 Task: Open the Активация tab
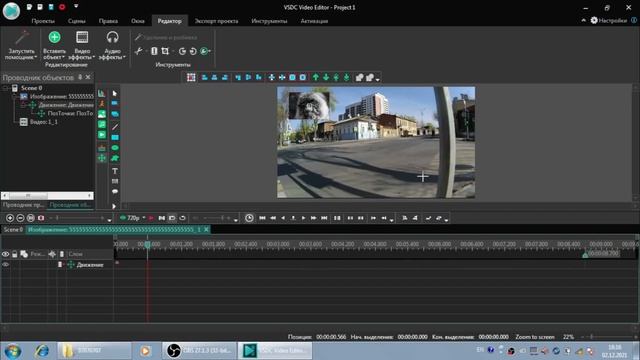click(x=314, y=21)
